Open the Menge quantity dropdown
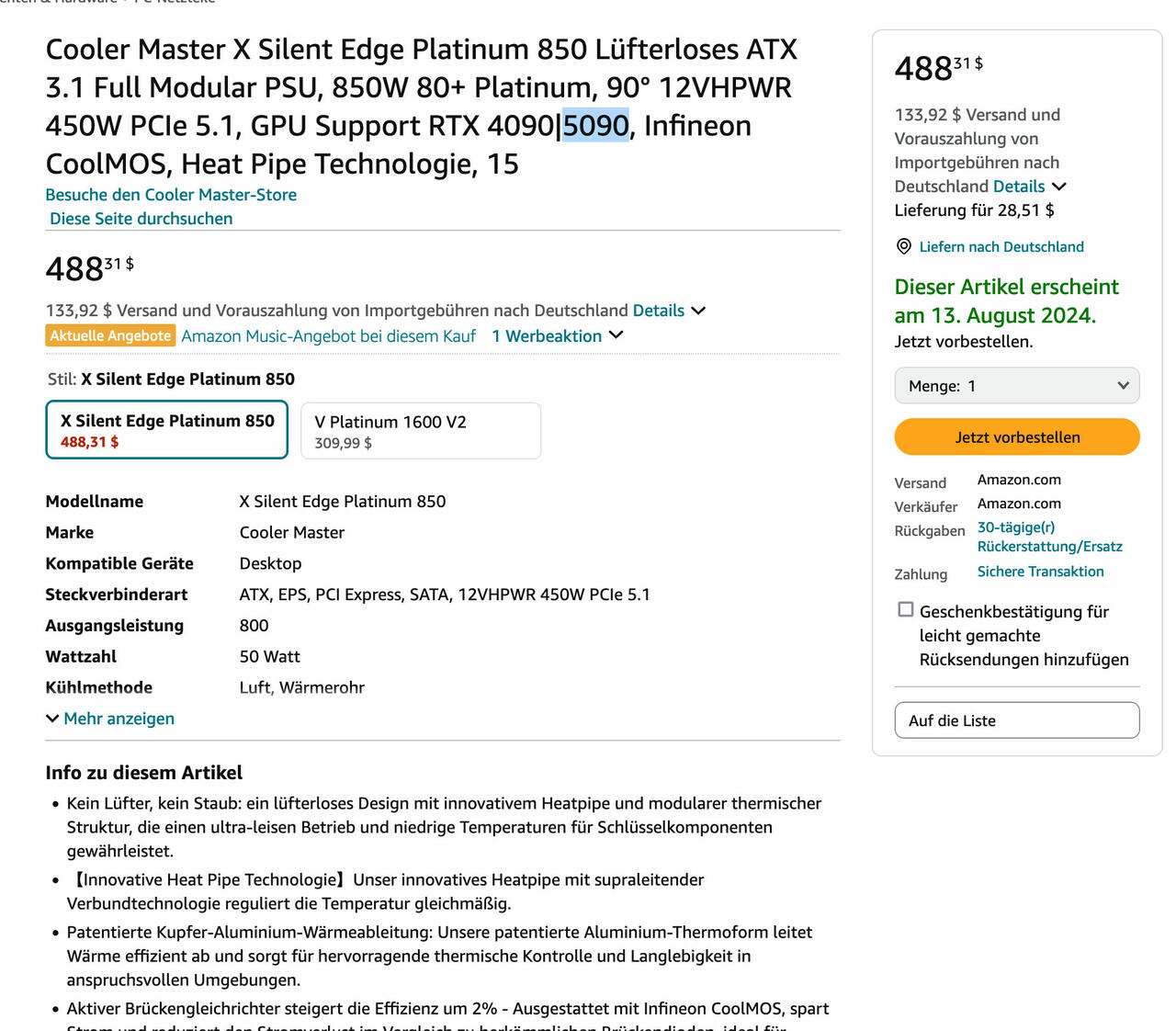 pyautogui.click(x=1017, y=386)
